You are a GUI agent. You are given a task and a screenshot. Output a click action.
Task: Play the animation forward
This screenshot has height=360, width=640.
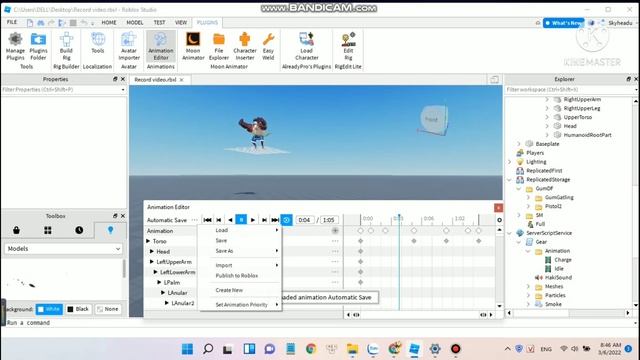click(253, 220)
